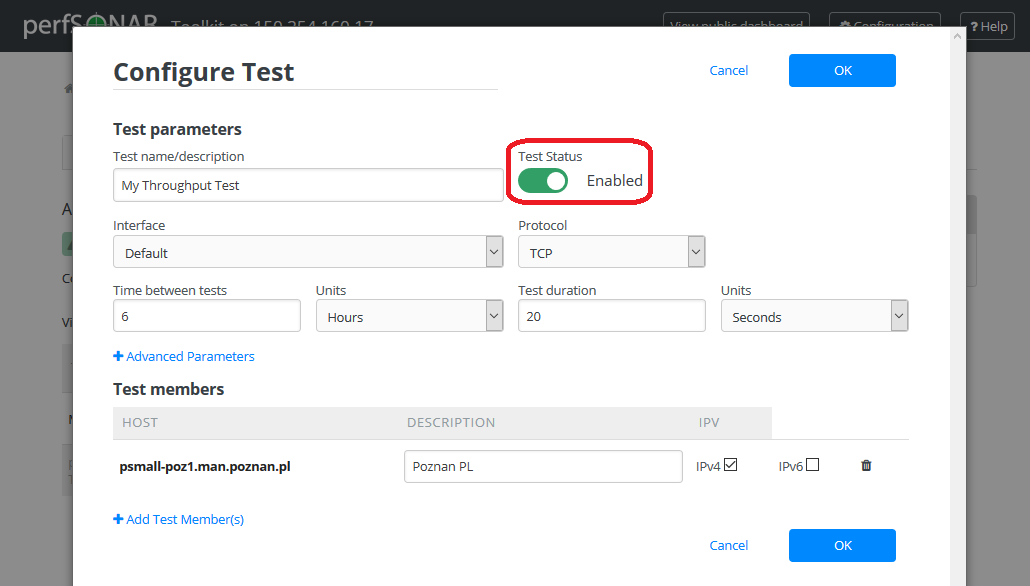Focus the Time between tests field
The image size is (1030, 586).
pos(207,316)
